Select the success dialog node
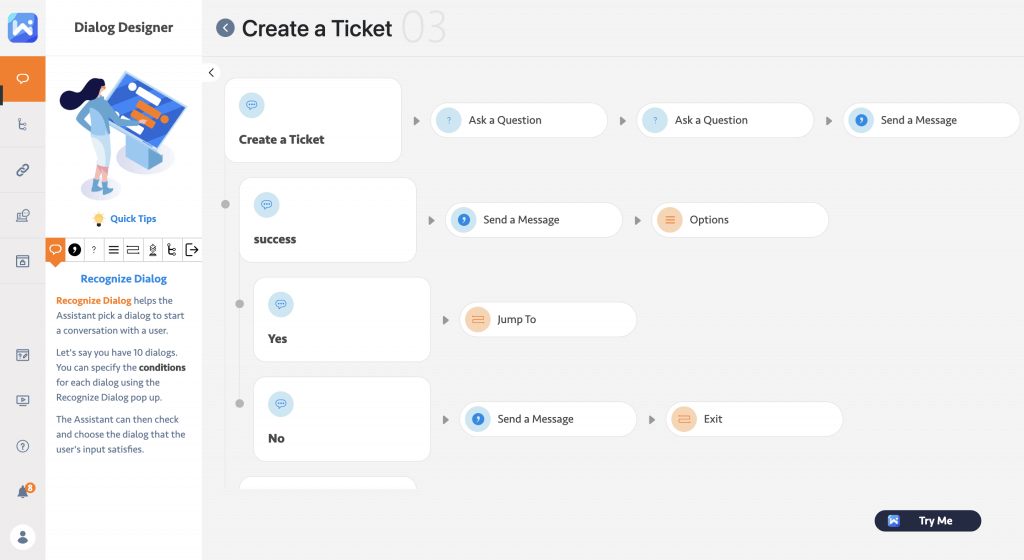Viewport: 1024px width, 560px height. [x=328, y=220]
